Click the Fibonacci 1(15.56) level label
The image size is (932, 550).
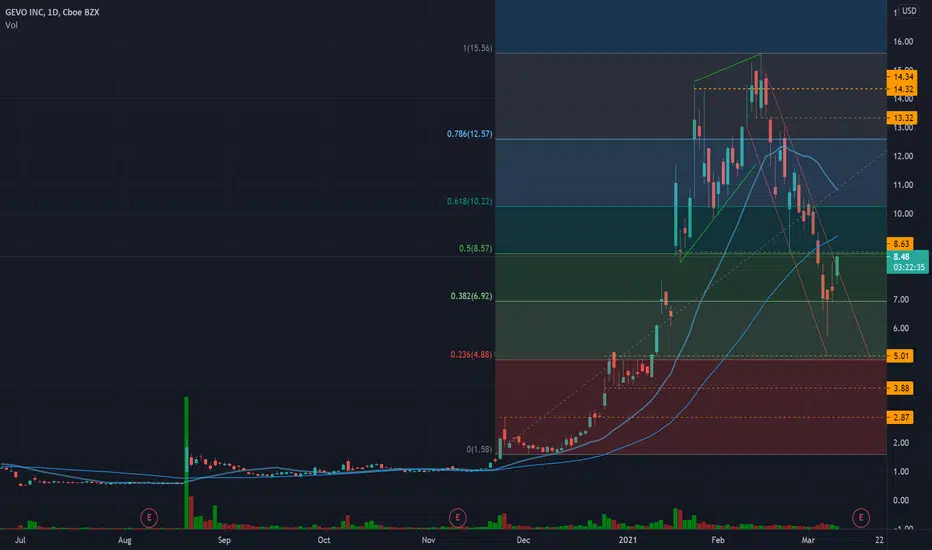pyautogui.click(x=477, y=48)
